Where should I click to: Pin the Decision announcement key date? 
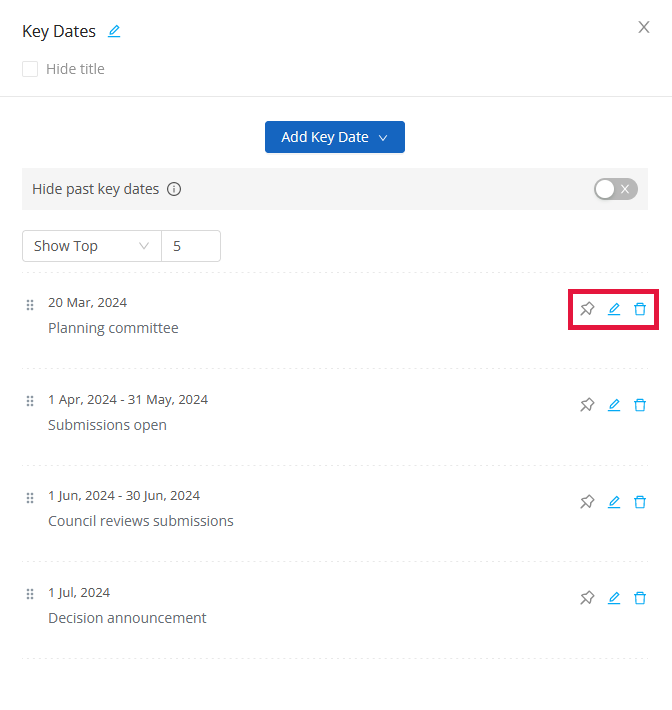587,598
